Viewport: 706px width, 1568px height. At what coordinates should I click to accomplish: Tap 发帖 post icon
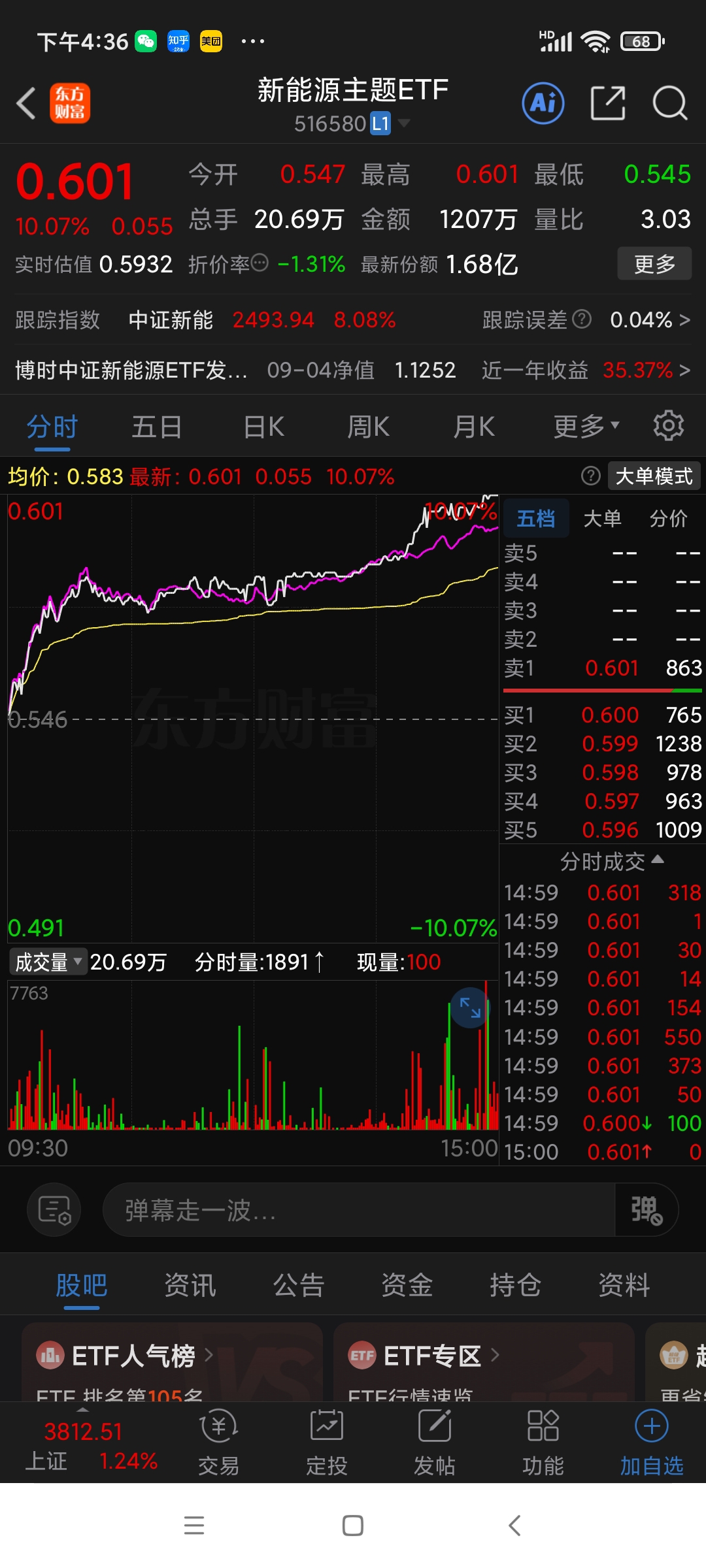435,1442
